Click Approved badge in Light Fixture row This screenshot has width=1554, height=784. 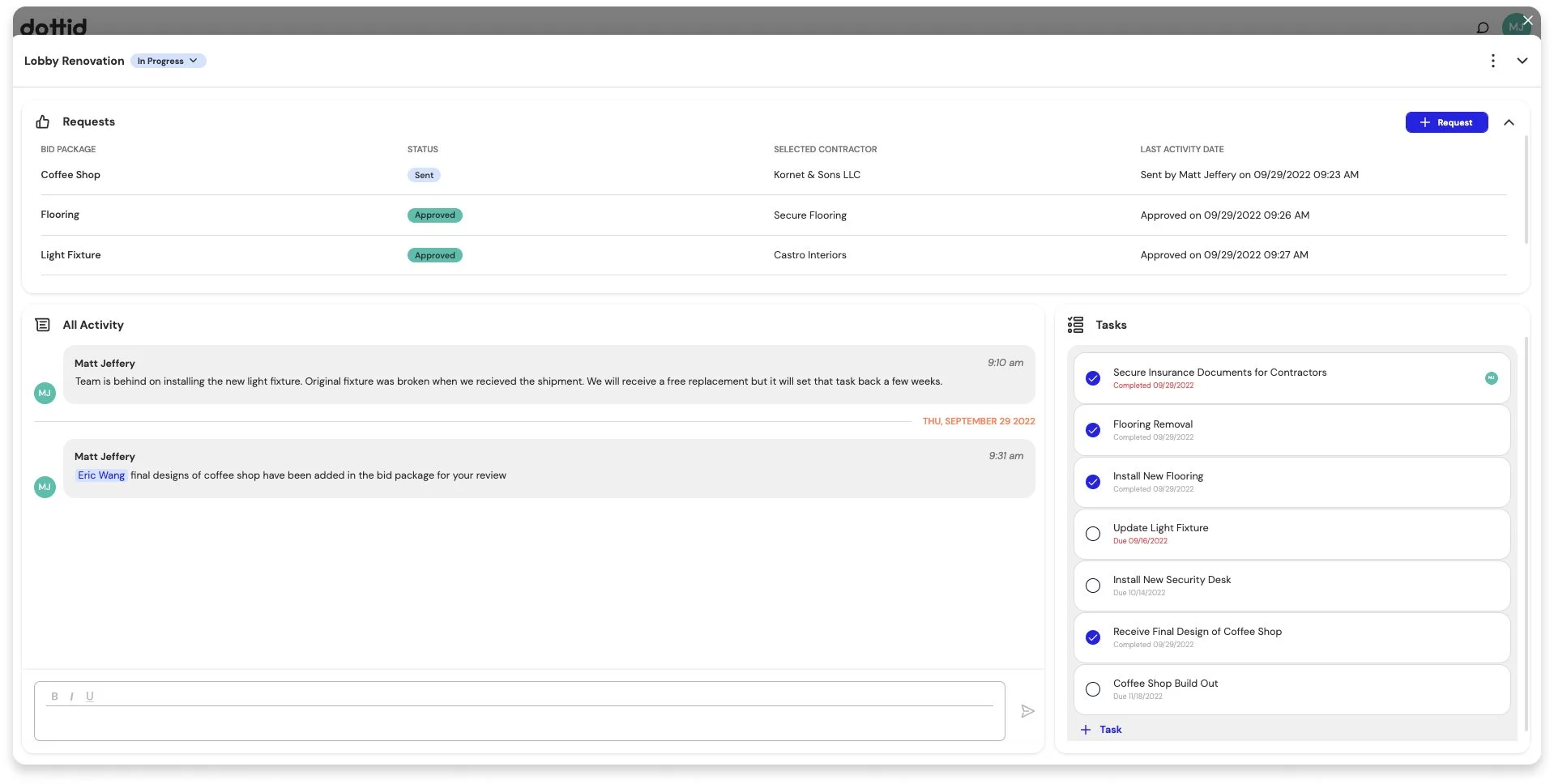tap(434, 255)
